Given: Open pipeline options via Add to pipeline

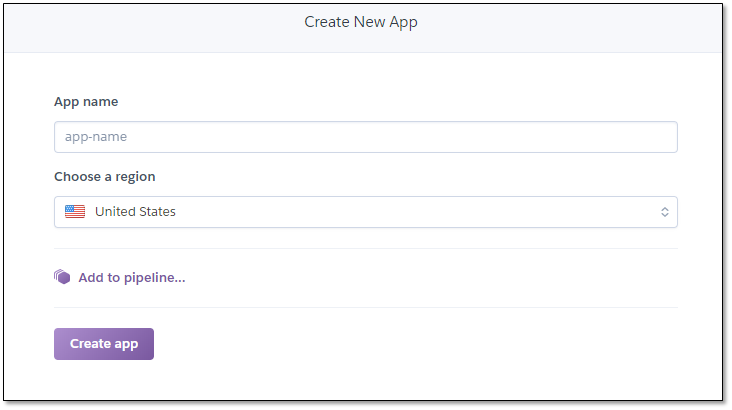Looking at the screenshot, I should [x=132, y=277].
